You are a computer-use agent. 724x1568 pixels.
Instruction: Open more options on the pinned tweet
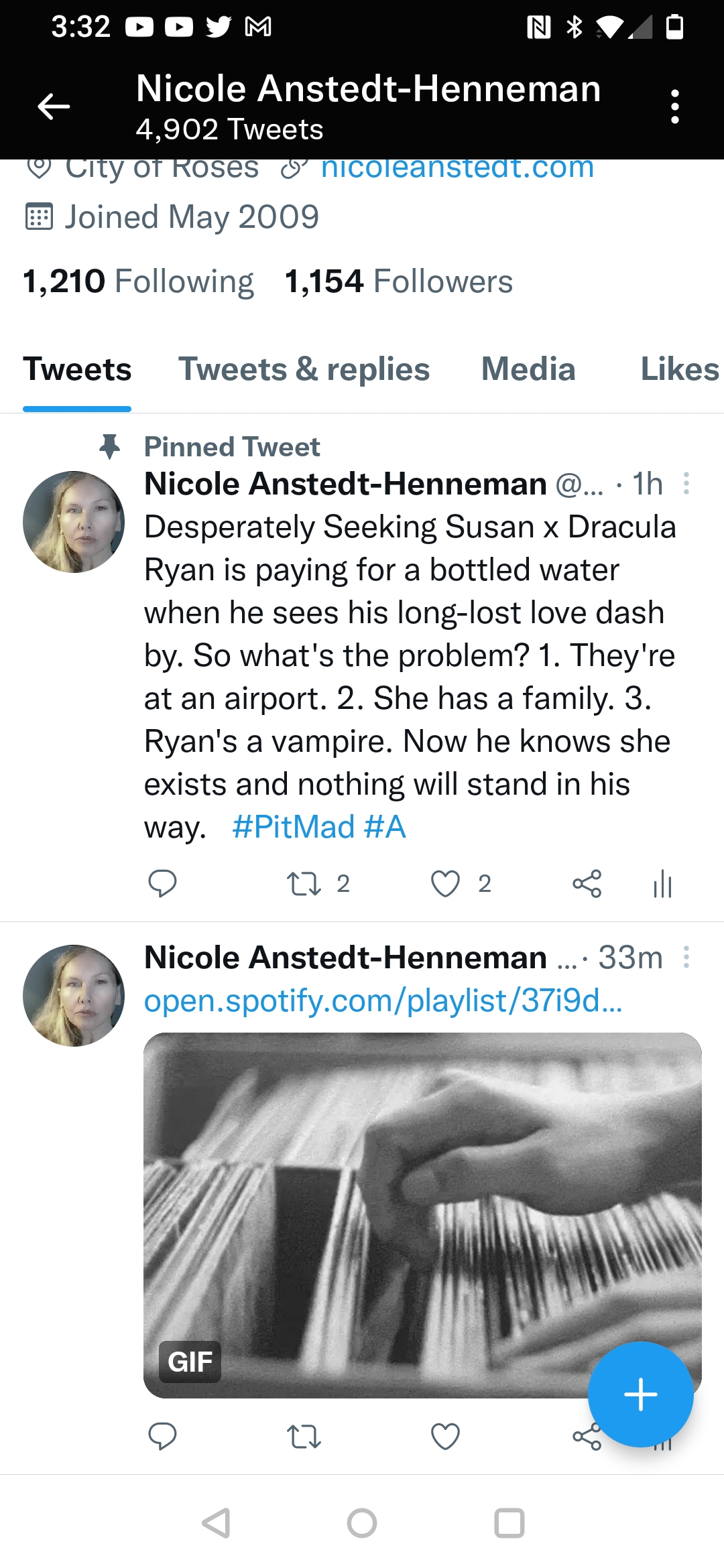click(686, 483)
